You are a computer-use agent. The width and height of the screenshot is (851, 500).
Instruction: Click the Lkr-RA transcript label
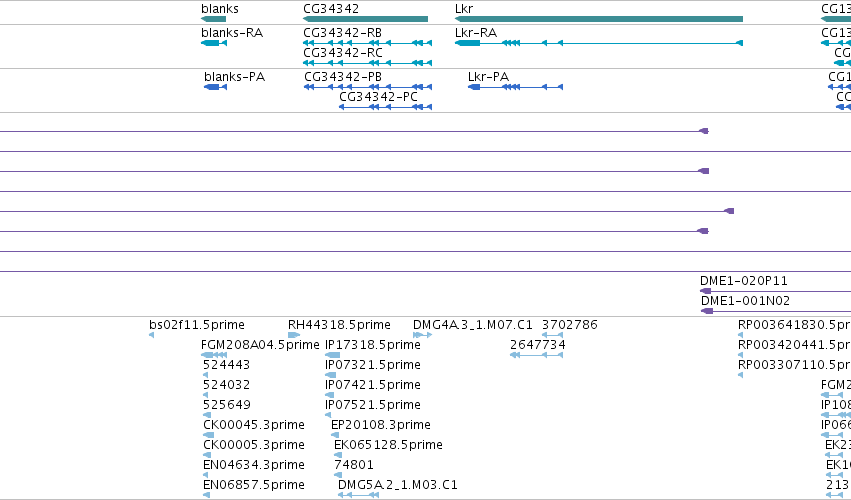tap(476, 33)
